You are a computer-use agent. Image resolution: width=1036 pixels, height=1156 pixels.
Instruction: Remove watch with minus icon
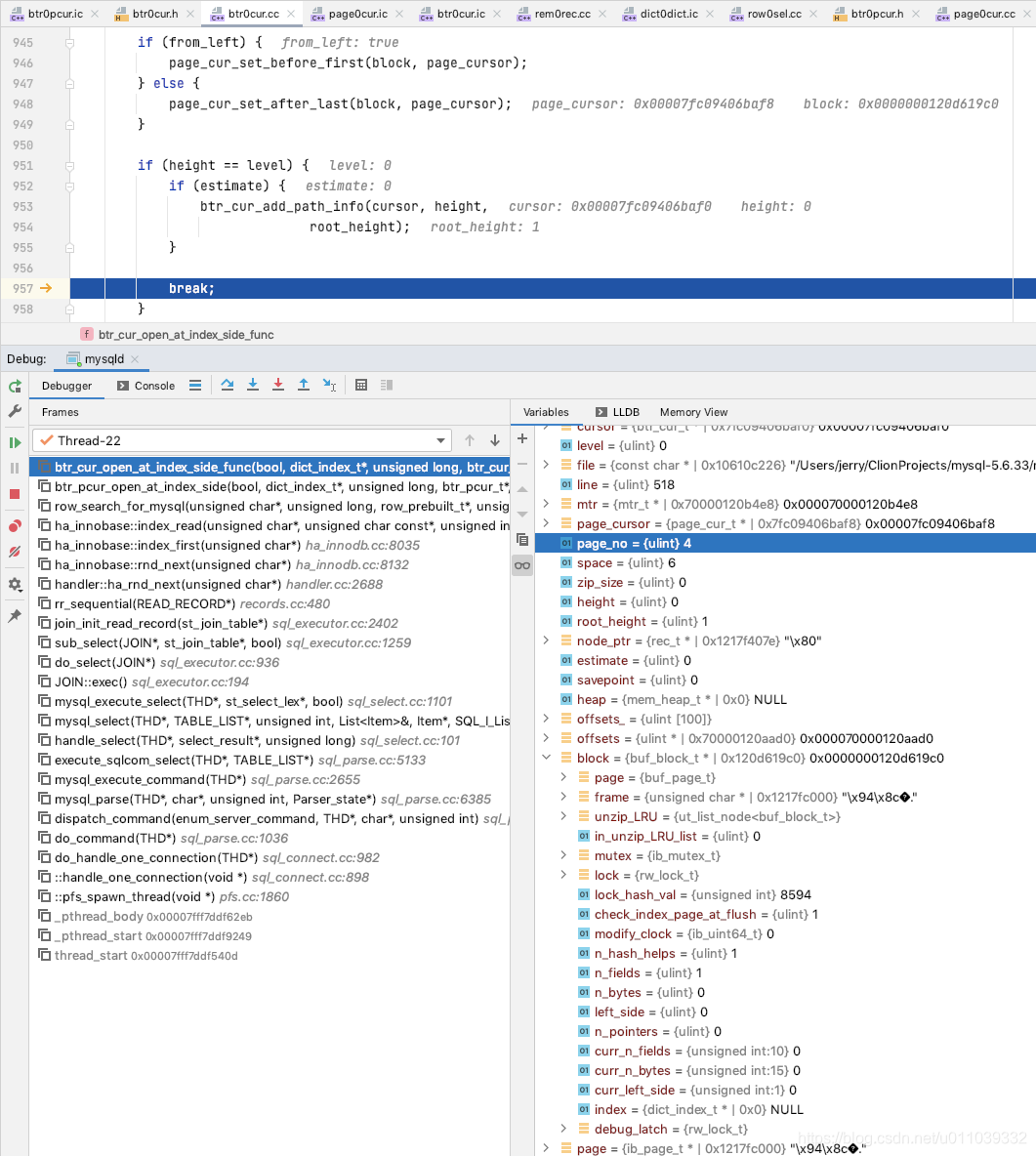click(x=522, y=465)
